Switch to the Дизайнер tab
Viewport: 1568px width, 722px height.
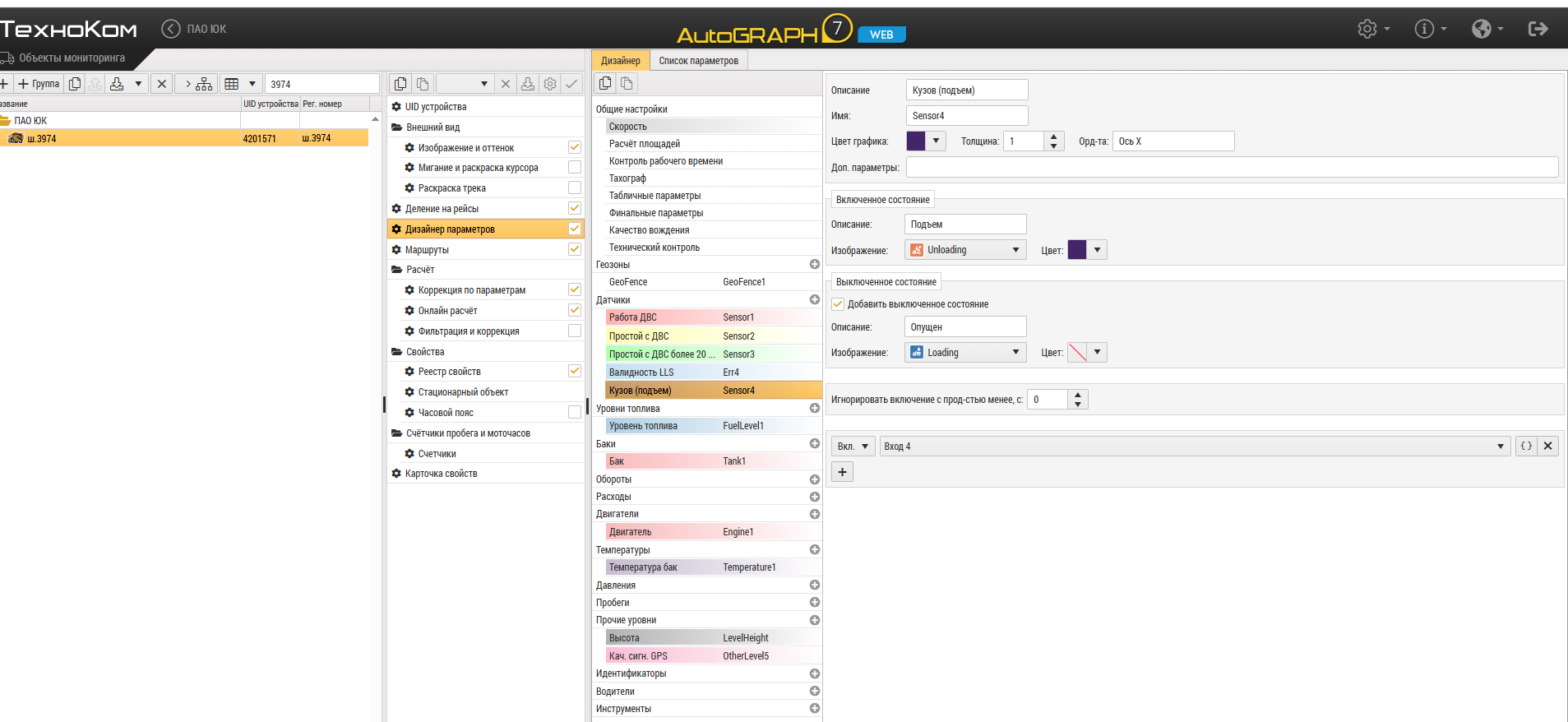[620, 60]
